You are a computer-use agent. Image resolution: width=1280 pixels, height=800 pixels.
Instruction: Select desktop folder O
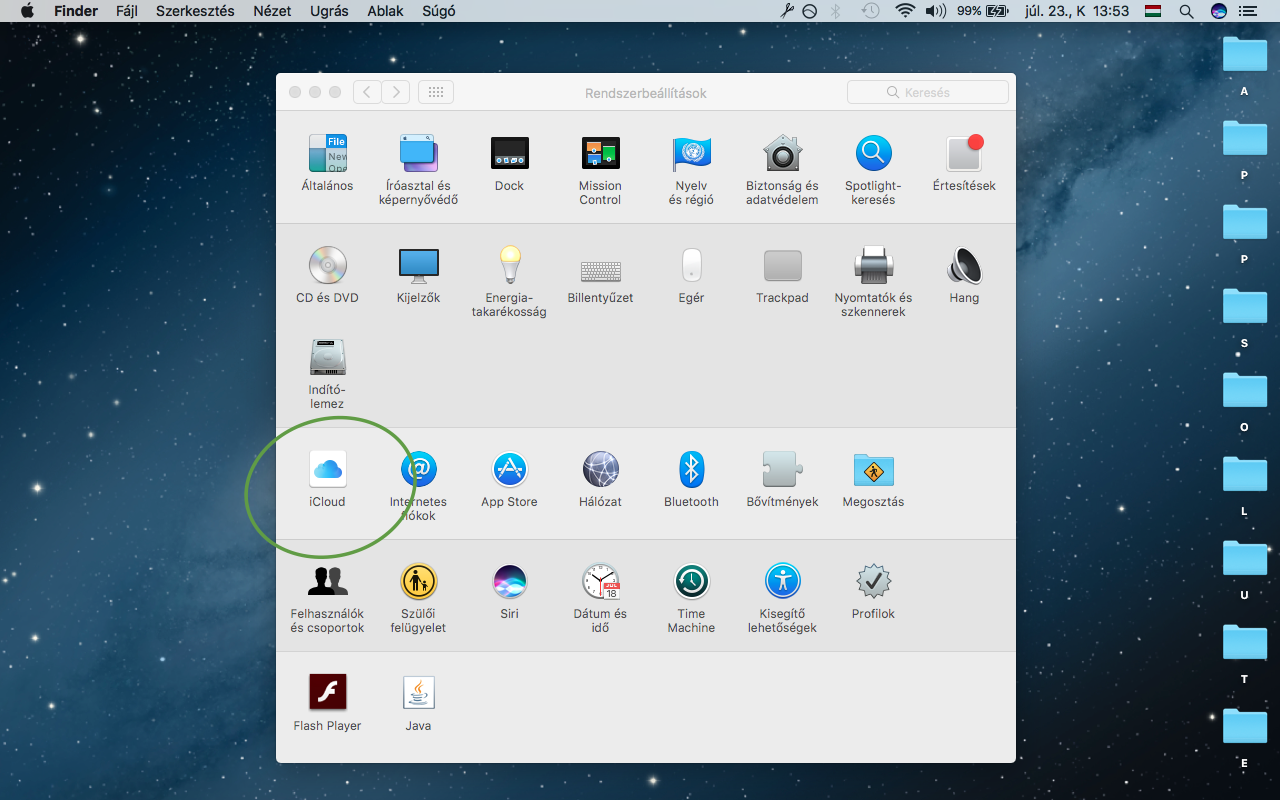coord(1245,401)
